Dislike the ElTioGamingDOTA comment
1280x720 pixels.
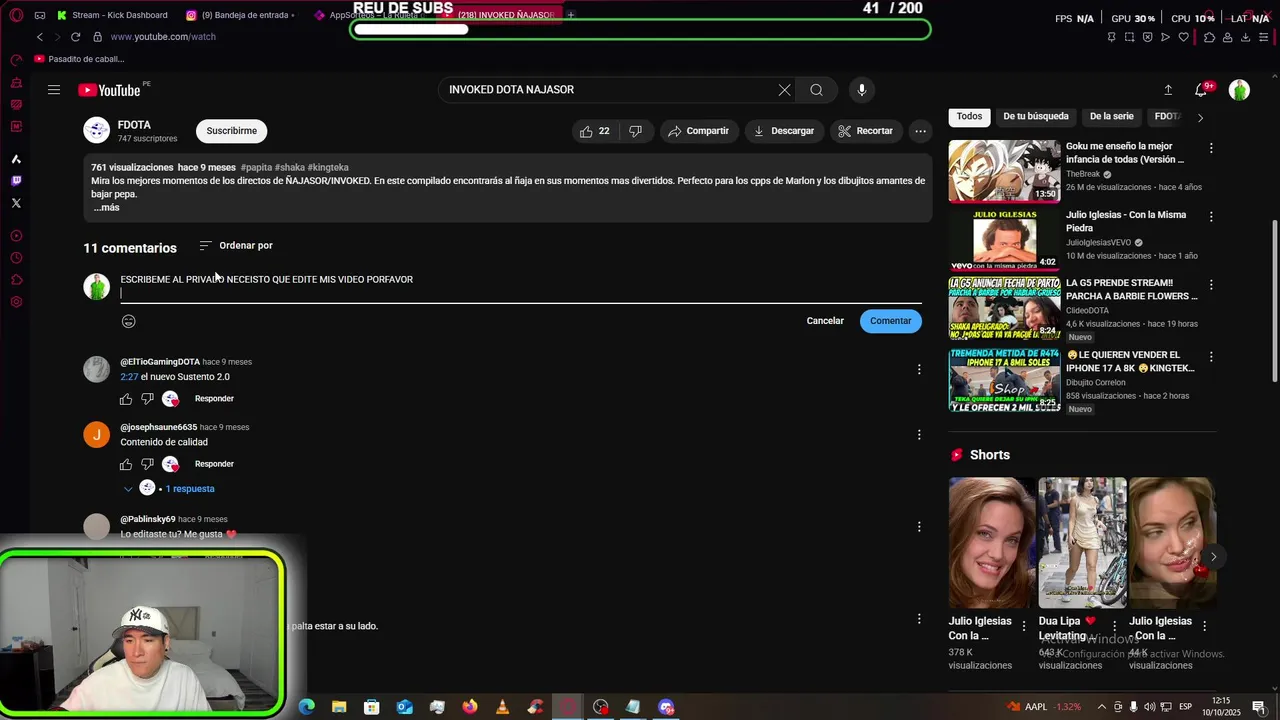147,399
